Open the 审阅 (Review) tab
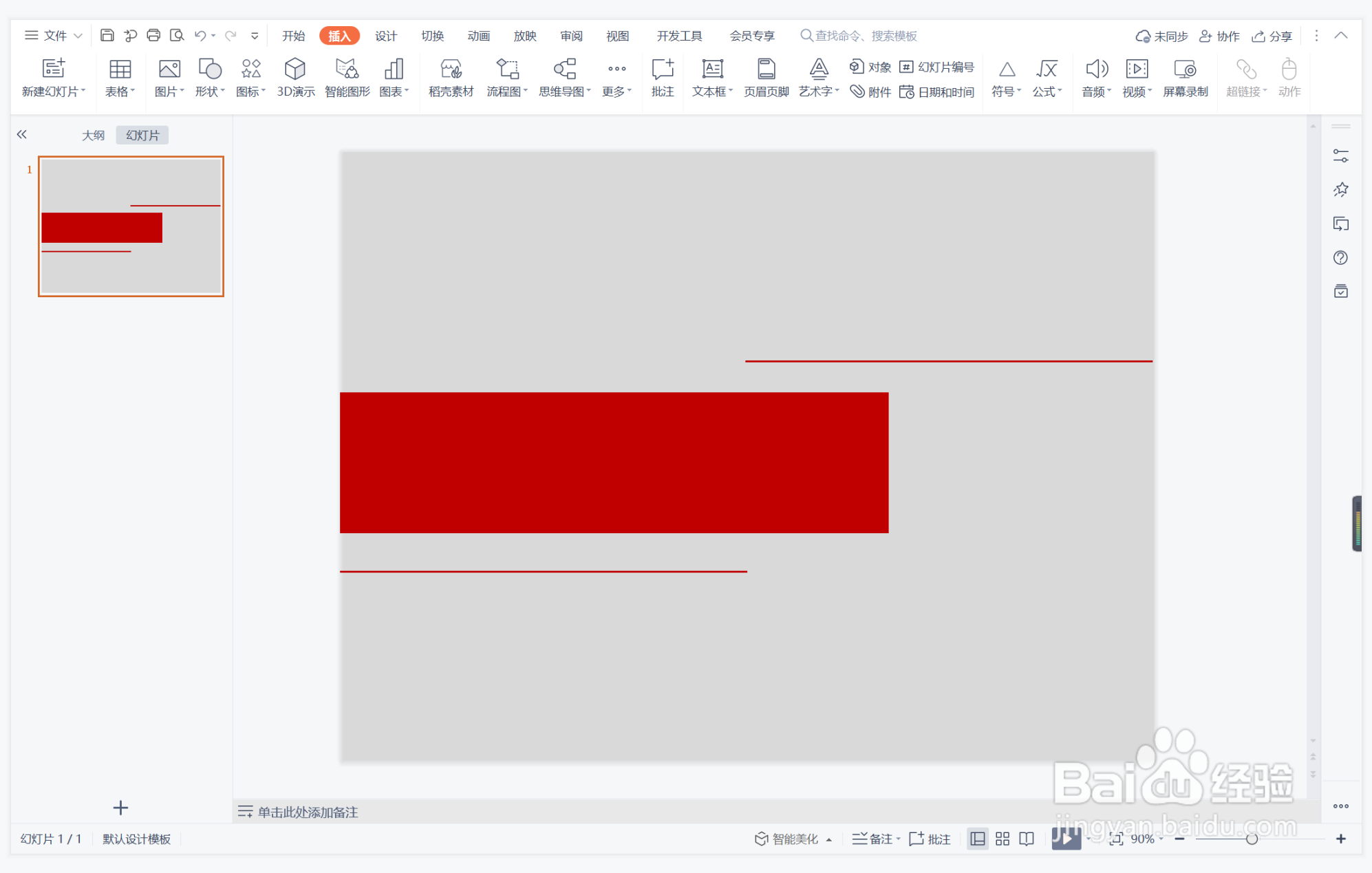This screenshot has height=873, width=1372. coord(572,36)
